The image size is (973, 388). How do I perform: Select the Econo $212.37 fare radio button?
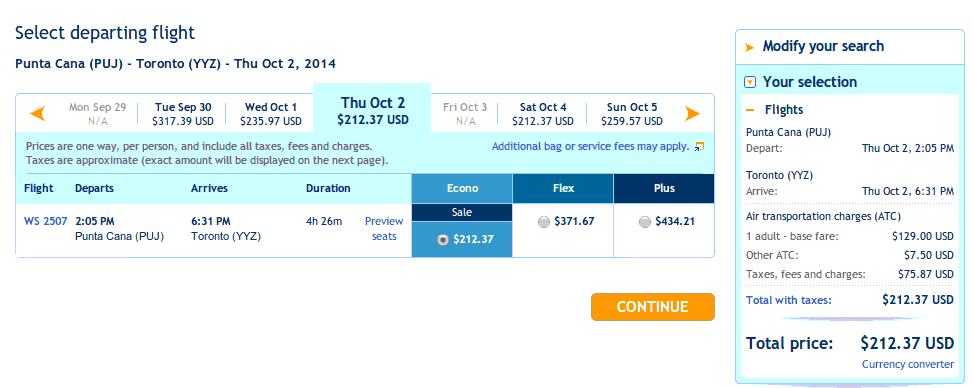click(x=442, y=240)
